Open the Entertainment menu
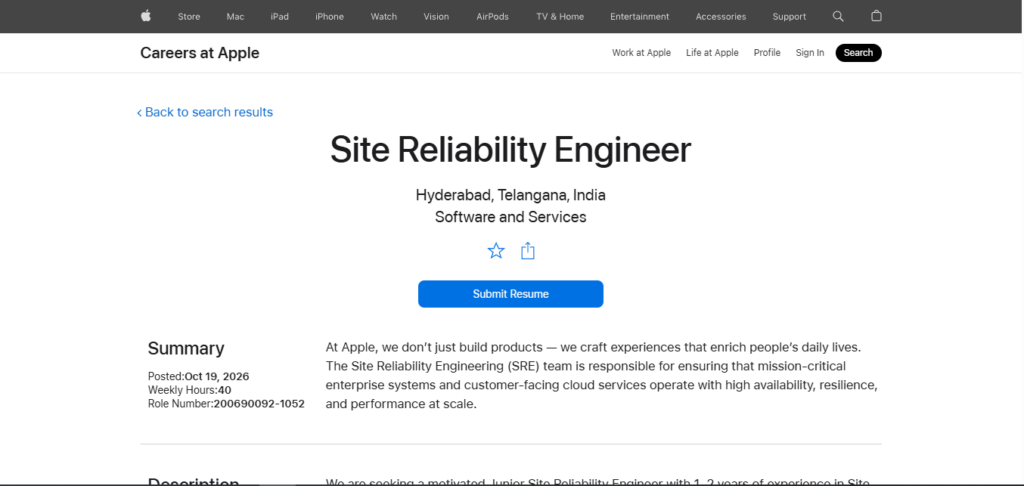Image resolution: width=1024 pixels, height=486 pixels. coord(639,16)
